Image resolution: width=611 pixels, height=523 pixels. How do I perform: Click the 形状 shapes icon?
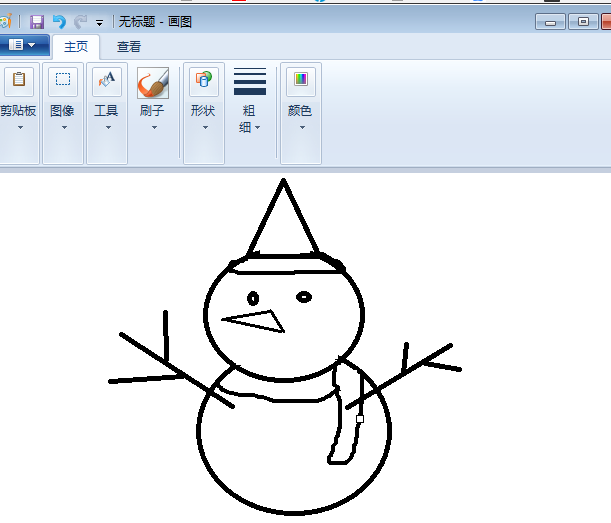point(204,81)
